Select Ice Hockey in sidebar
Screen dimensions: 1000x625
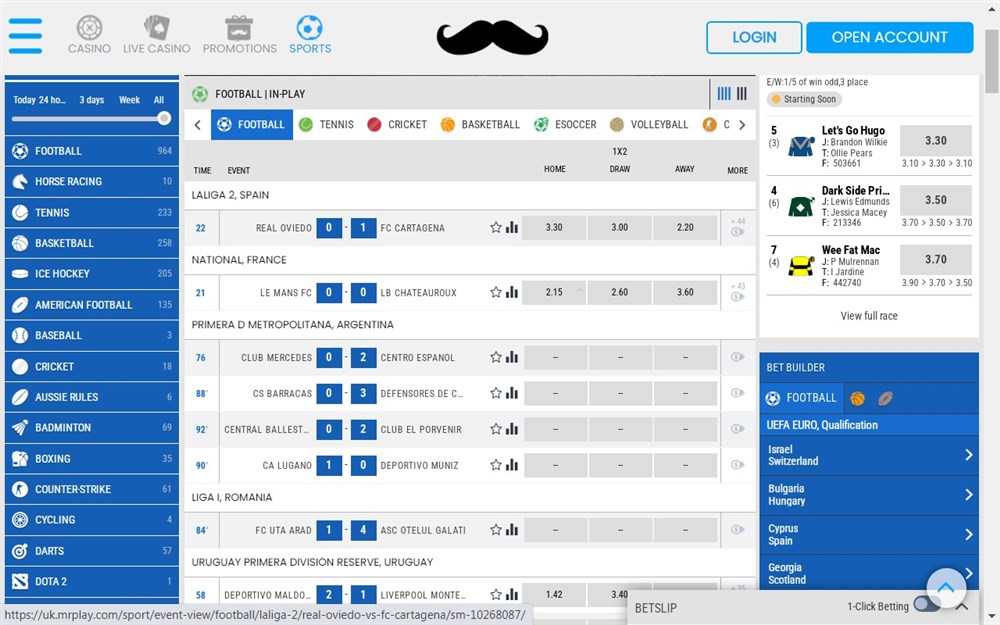(92, 274)
